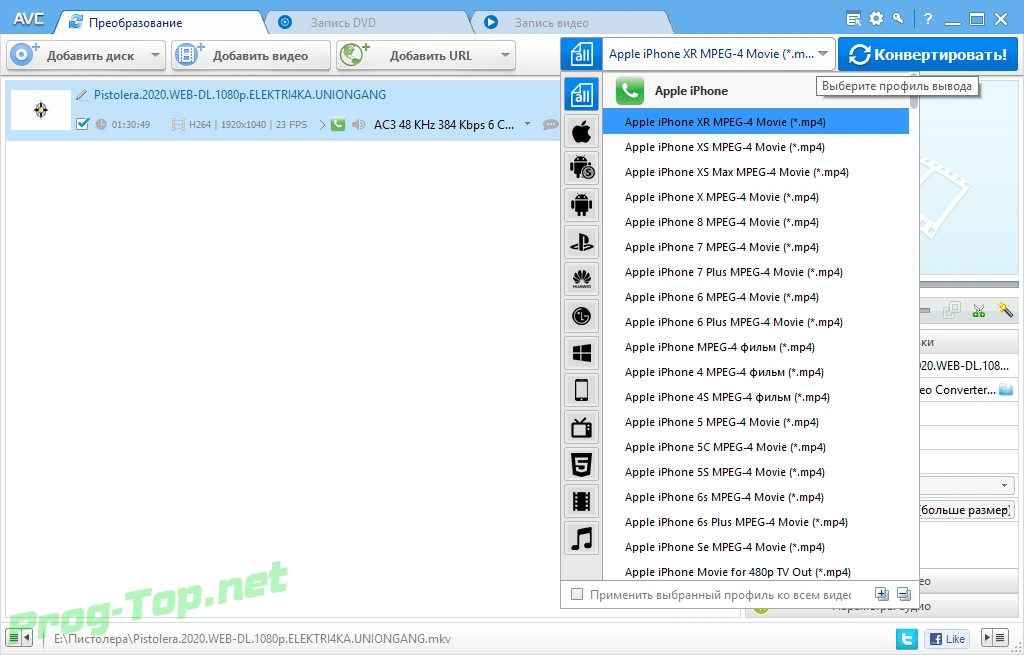Select the Apple devices category icon
Viewport: 1024px width, 655px height.
point(581,133)
